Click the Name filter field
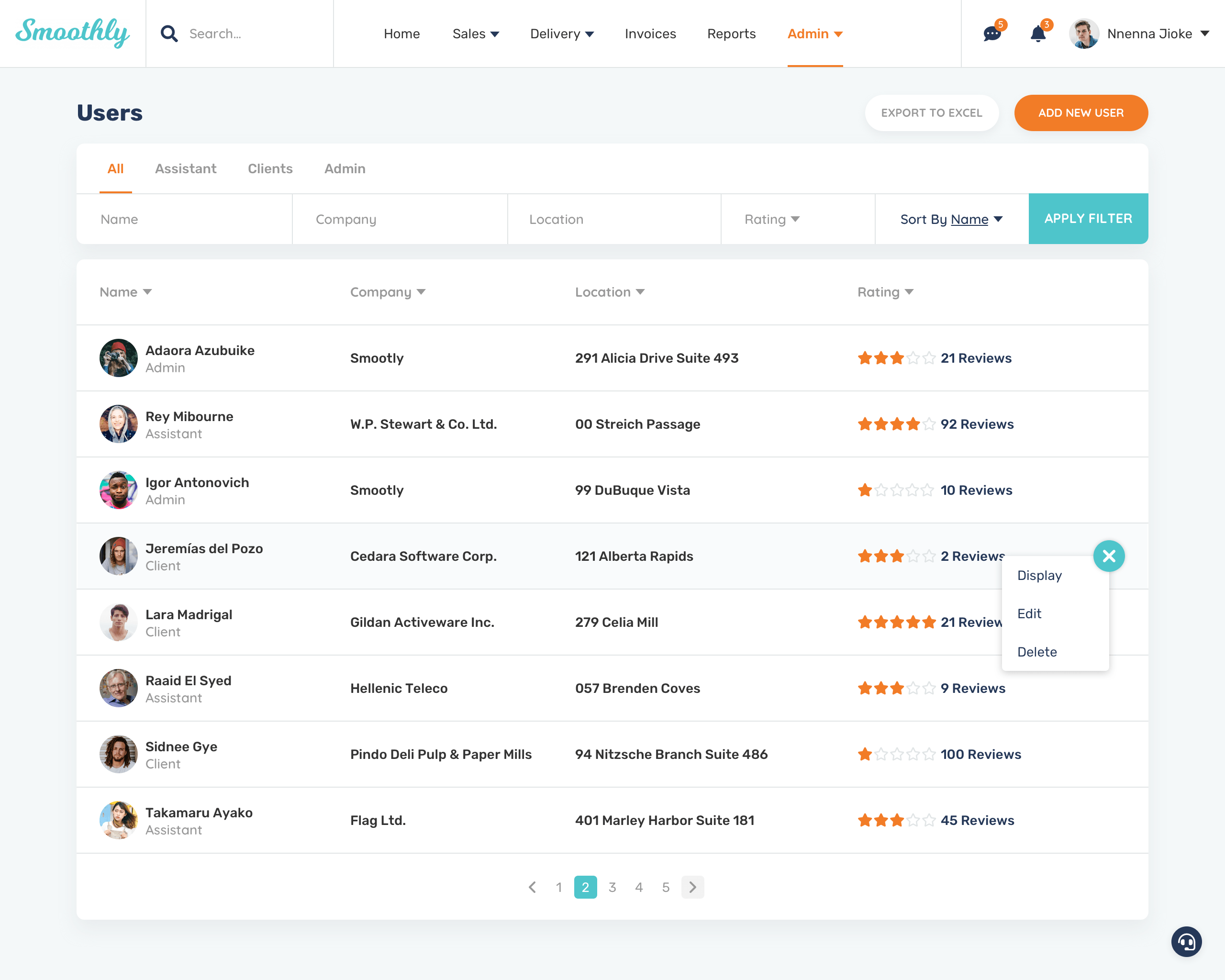 point(185,219)
